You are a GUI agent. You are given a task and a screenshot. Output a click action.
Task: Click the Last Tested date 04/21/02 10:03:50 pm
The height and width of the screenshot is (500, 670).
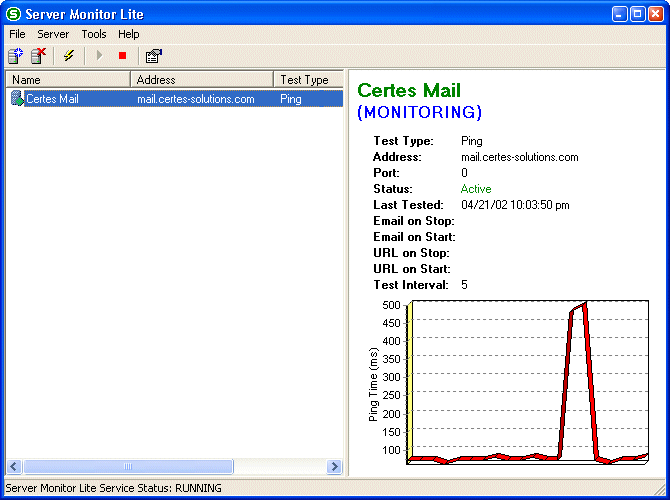515,205
